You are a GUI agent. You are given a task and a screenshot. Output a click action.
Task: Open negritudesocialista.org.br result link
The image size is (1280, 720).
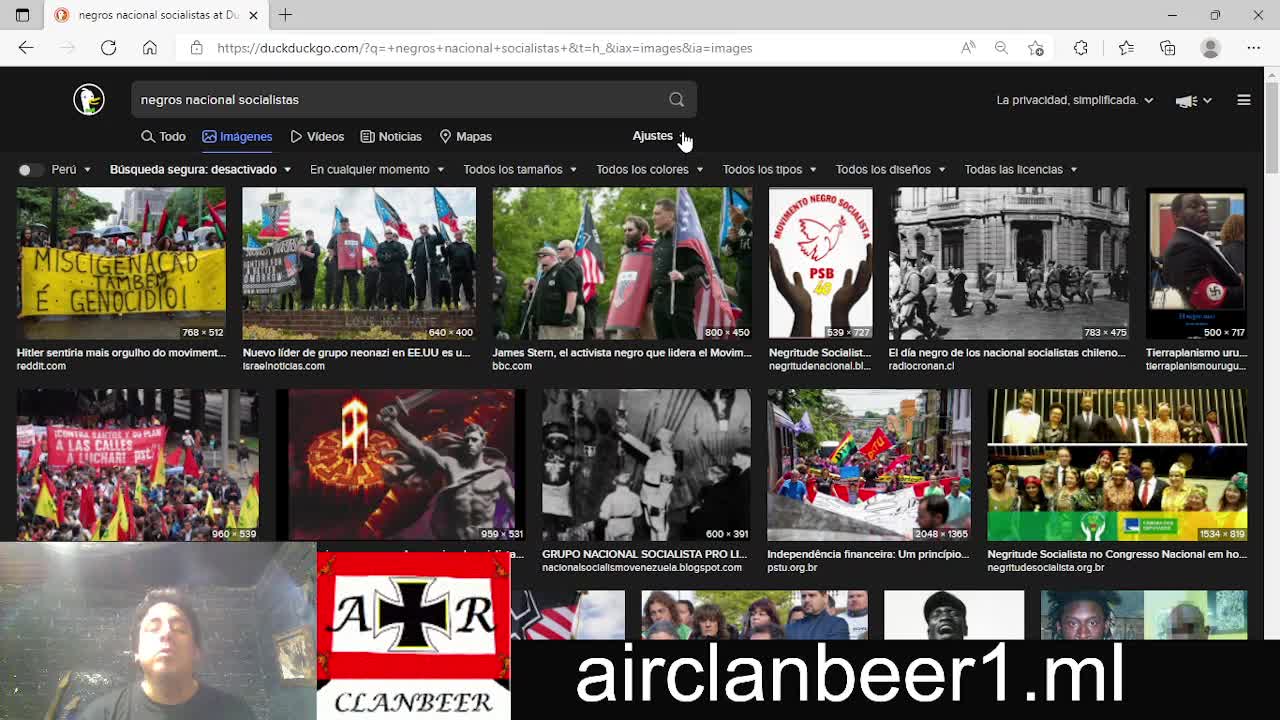click(x=1046, y=568)
